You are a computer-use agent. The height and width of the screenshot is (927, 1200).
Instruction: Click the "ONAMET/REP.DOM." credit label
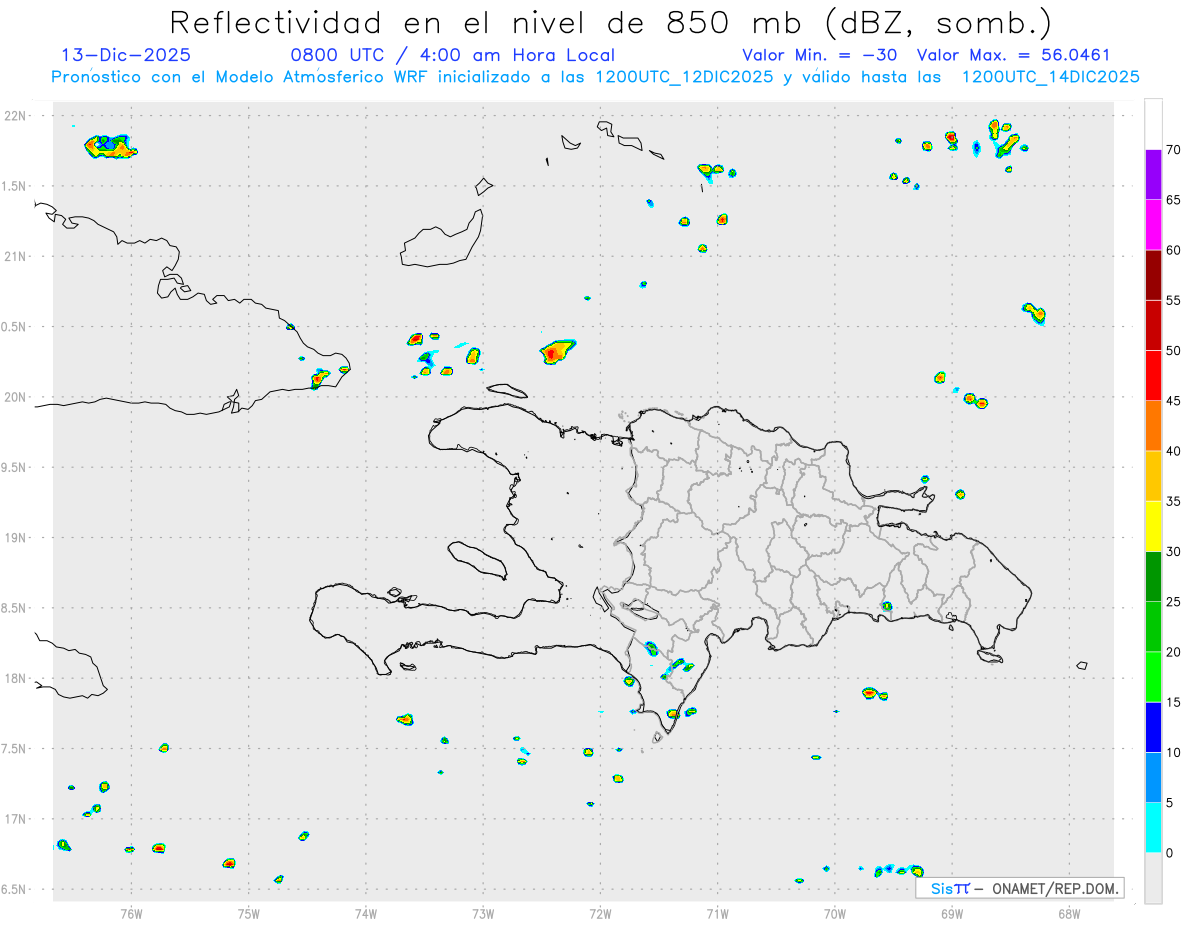(1054, 888)
